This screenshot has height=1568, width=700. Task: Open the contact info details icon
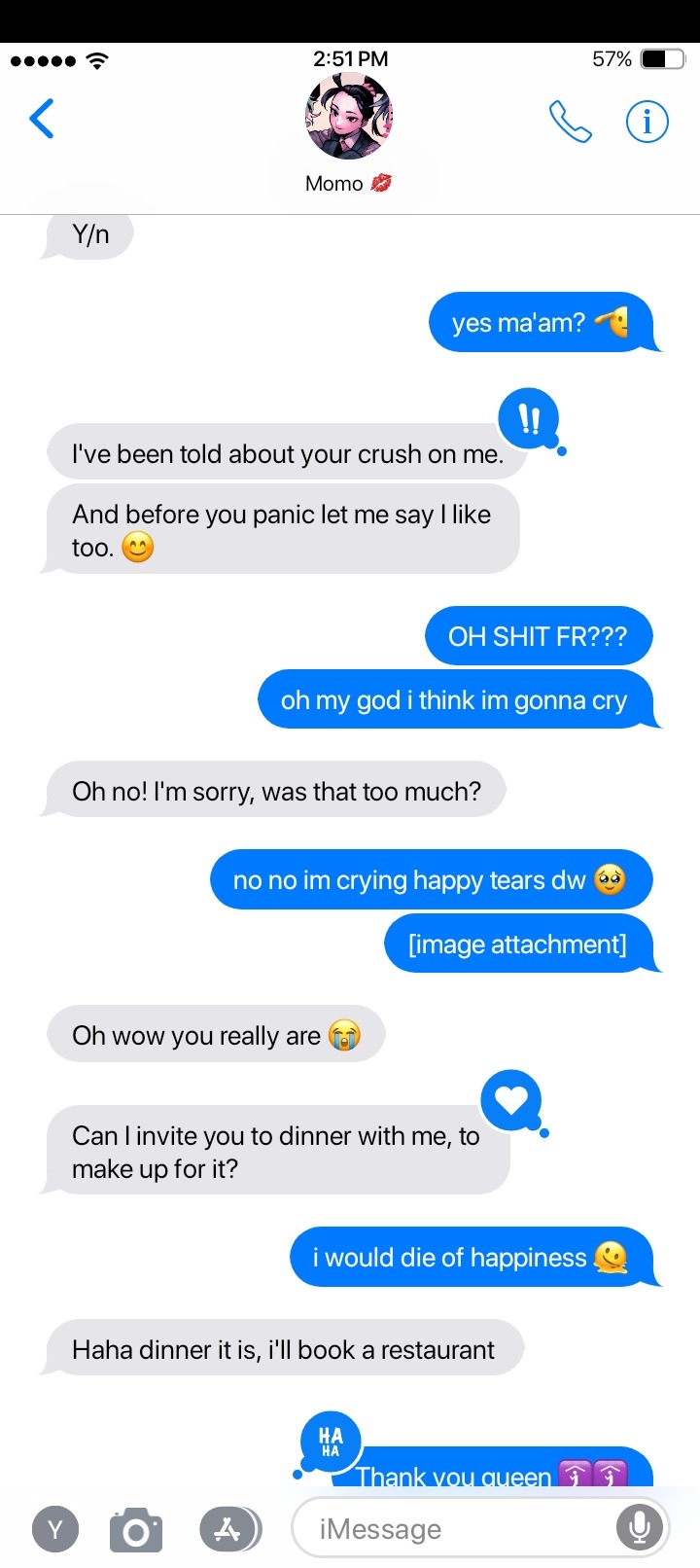[x=647, y=122]
